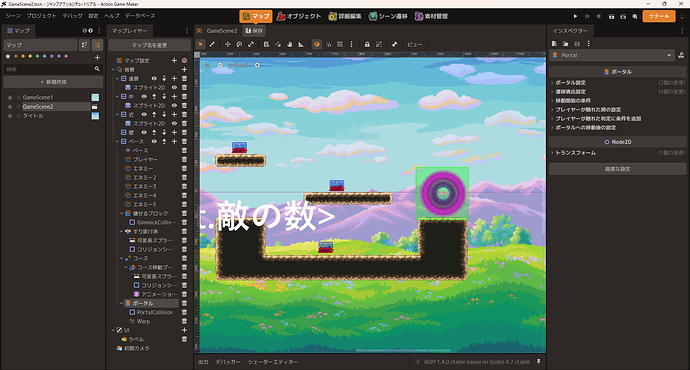690x370 pixels.
Task: Open the Portal node dropdown in inspector
Action: tap(612, 55)
